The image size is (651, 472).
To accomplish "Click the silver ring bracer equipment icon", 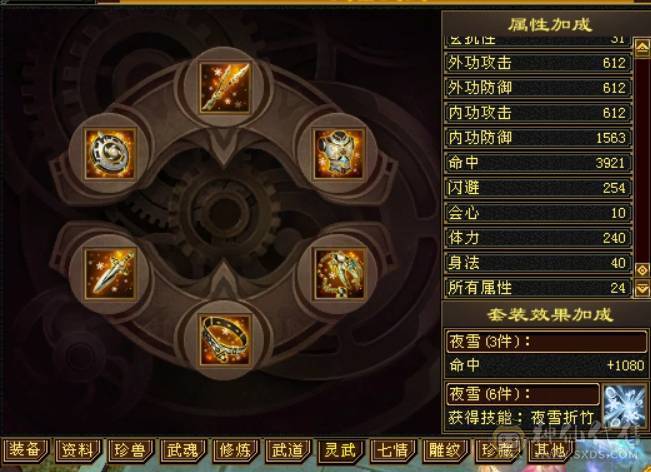I will 110,154.
